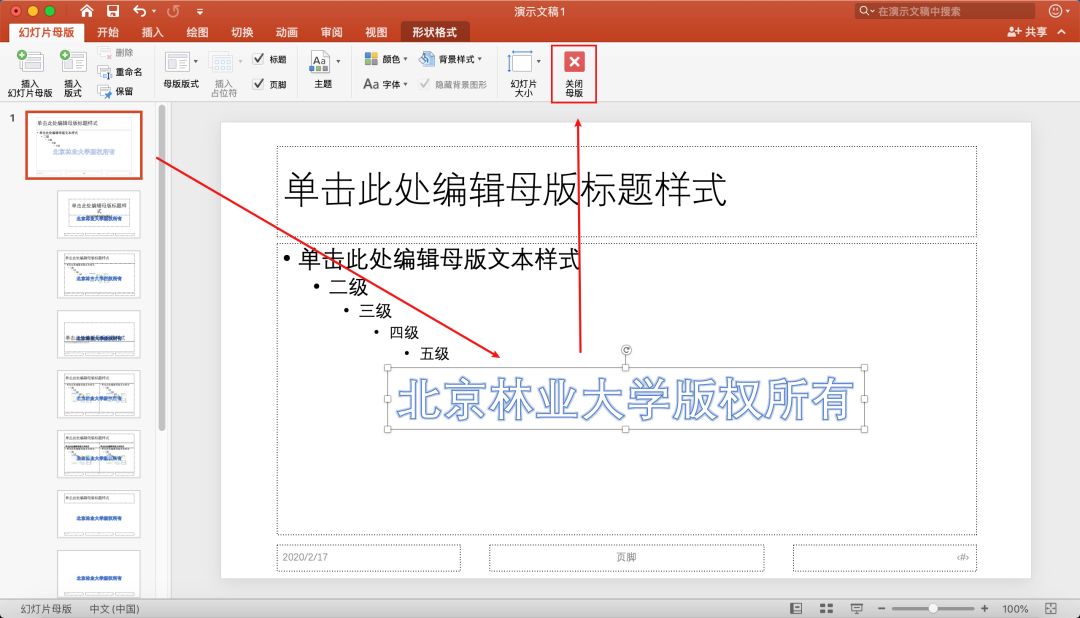Viewport: 1080px width, 618px height.
Task: Start slide show from status bar icon
Action: [856, 608]
